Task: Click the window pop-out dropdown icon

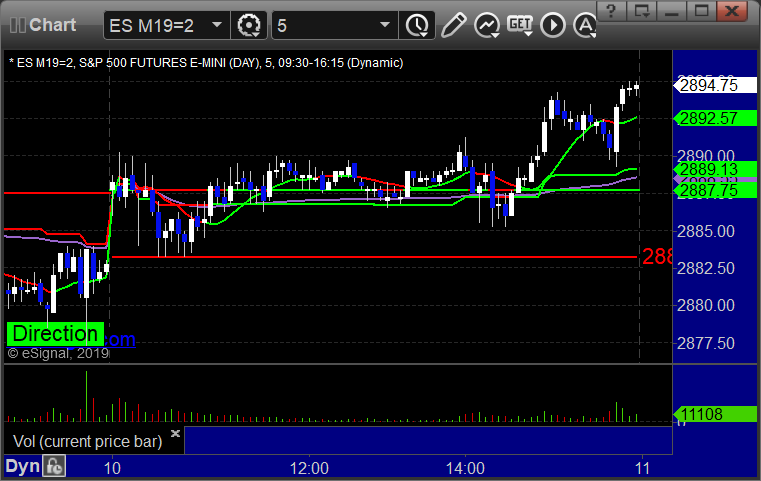Action: pos(642,11)
